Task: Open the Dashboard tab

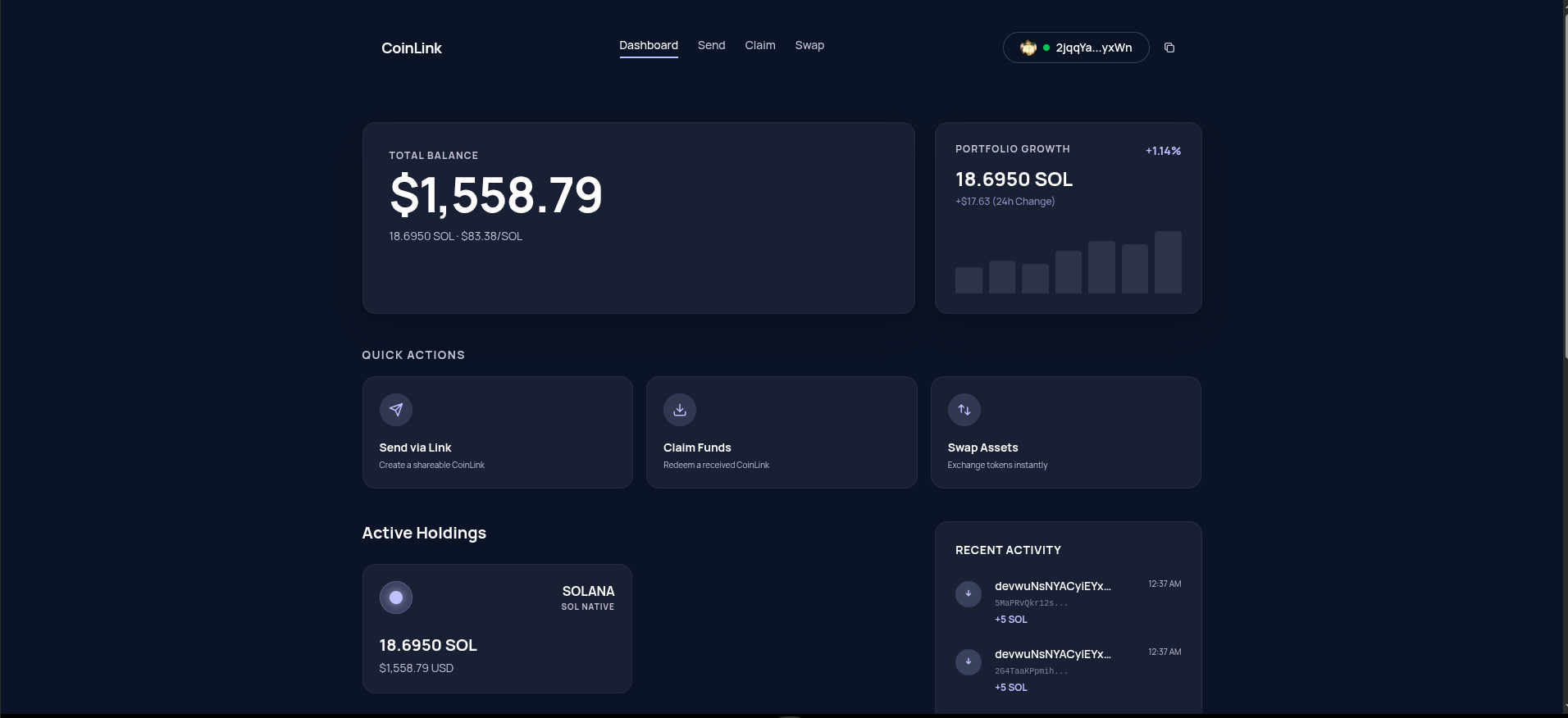Action: [649, 46]
